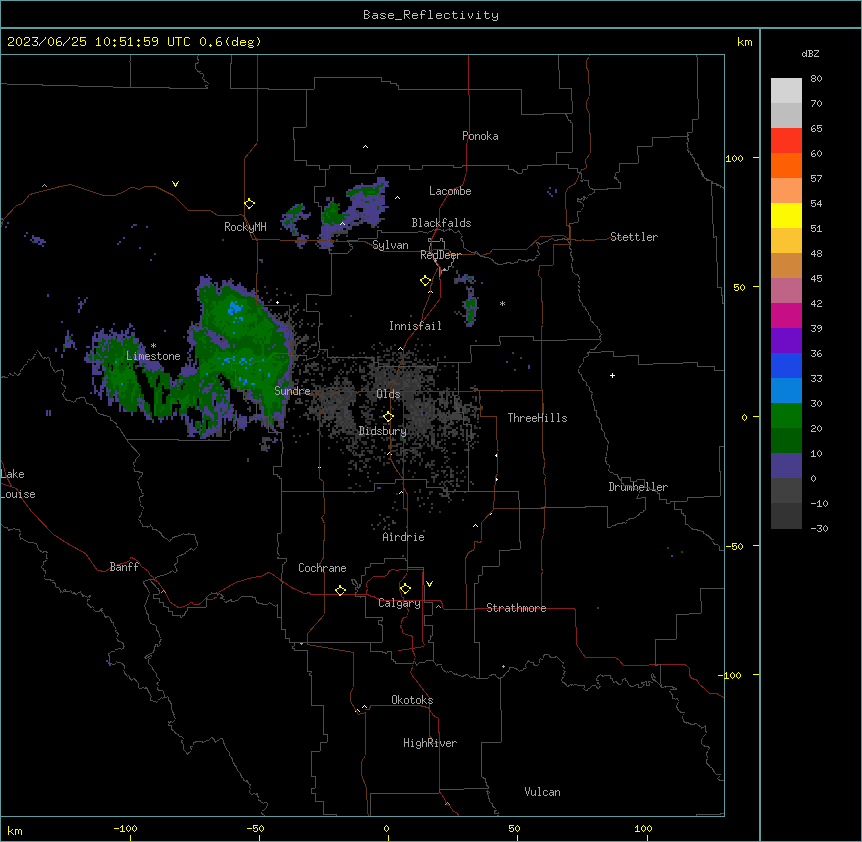Choose the bright green 20-30 dBZ swatch

pyautogui.click(x=786, y=416)
